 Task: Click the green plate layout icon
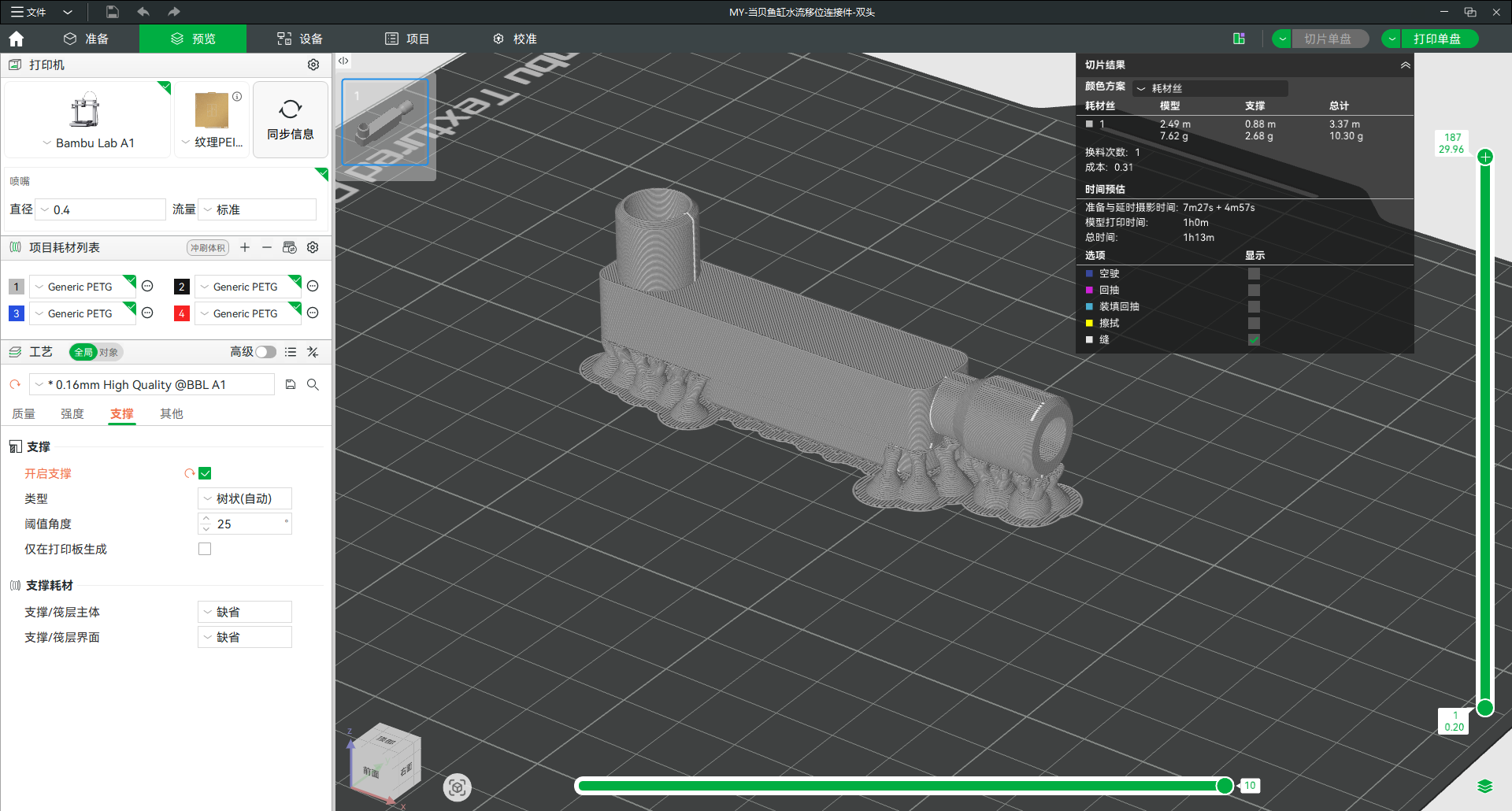tap(1239, 39)
